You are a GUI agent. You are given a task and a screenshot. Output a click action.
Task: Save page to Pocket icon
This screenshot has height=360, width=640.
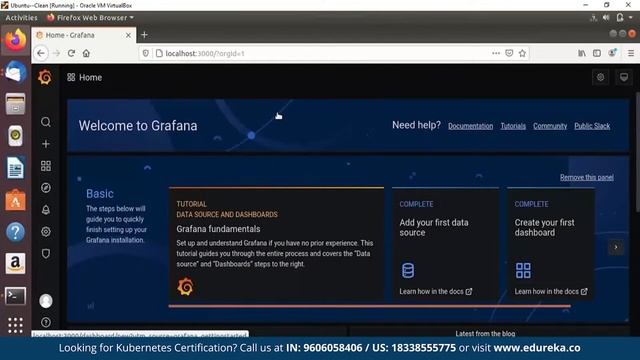click(x=509, y=53)
